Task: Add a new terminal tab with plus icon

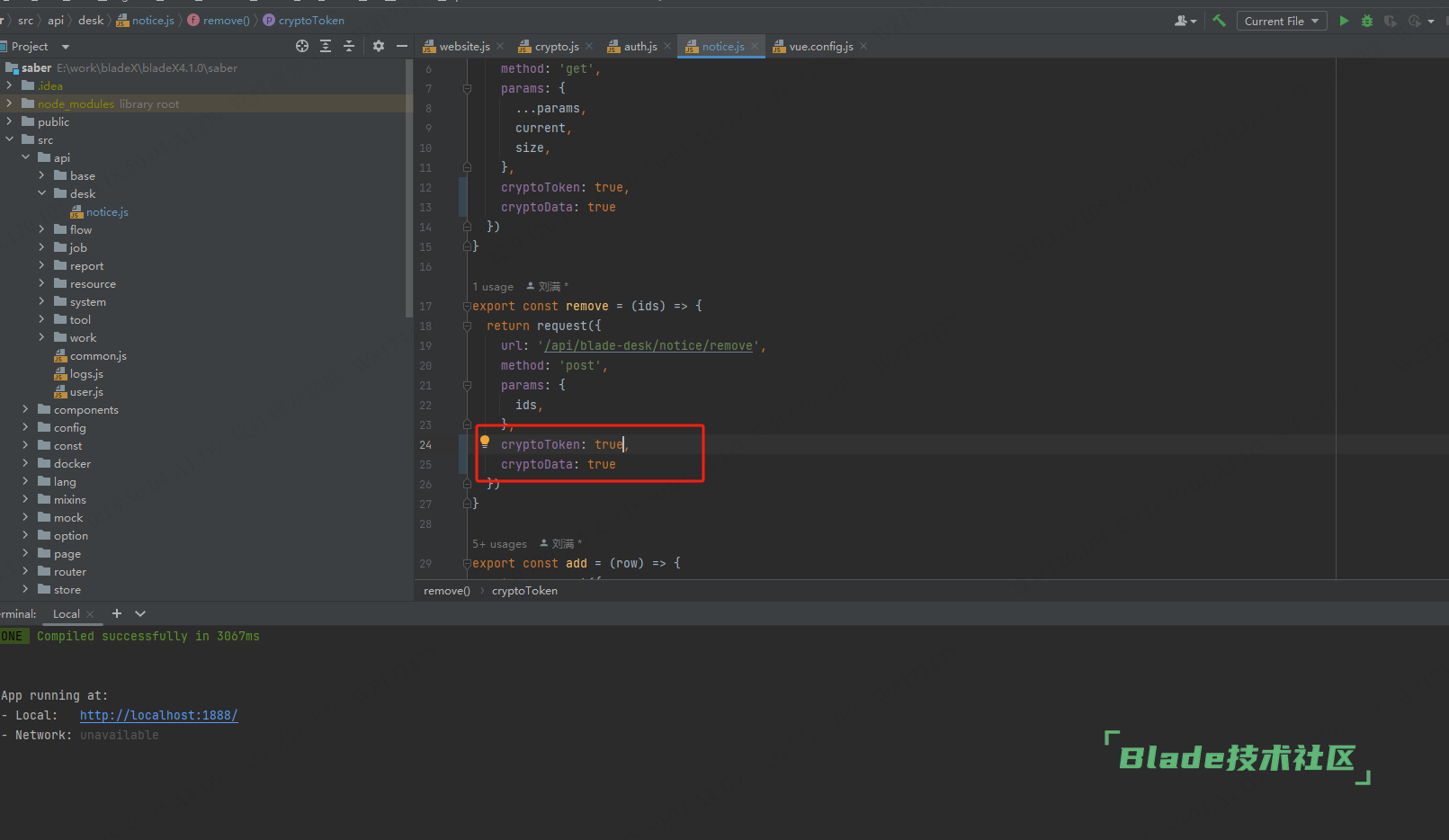Action: pyautogui.click(x=116, y=613)
